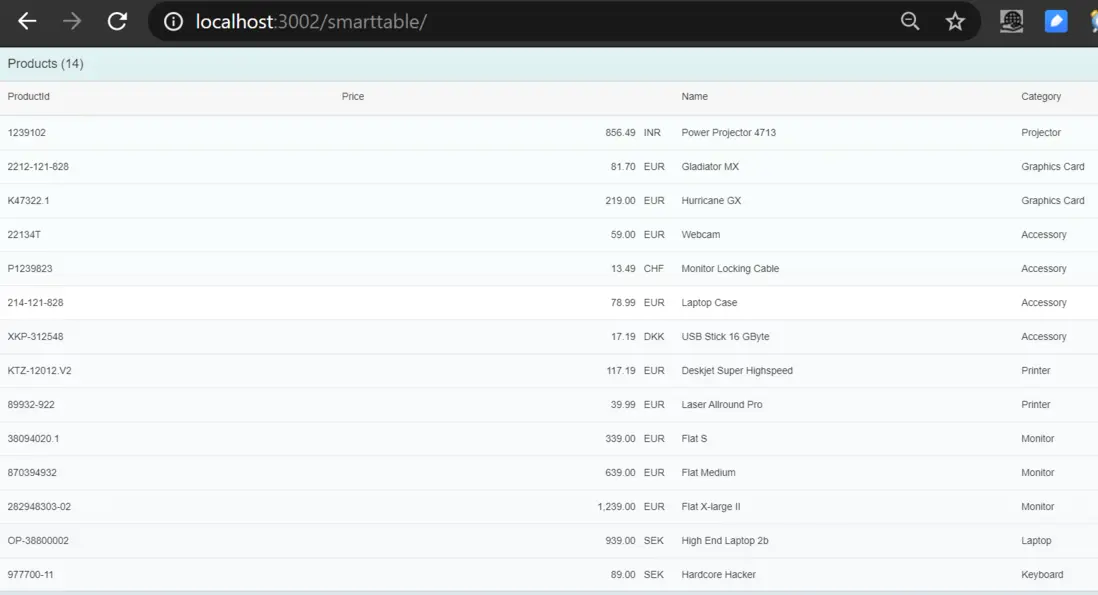Click High End Laptop 2b name
This screenshot has width=1098, height=595.
pyautogui.click(x=724, y=540)
